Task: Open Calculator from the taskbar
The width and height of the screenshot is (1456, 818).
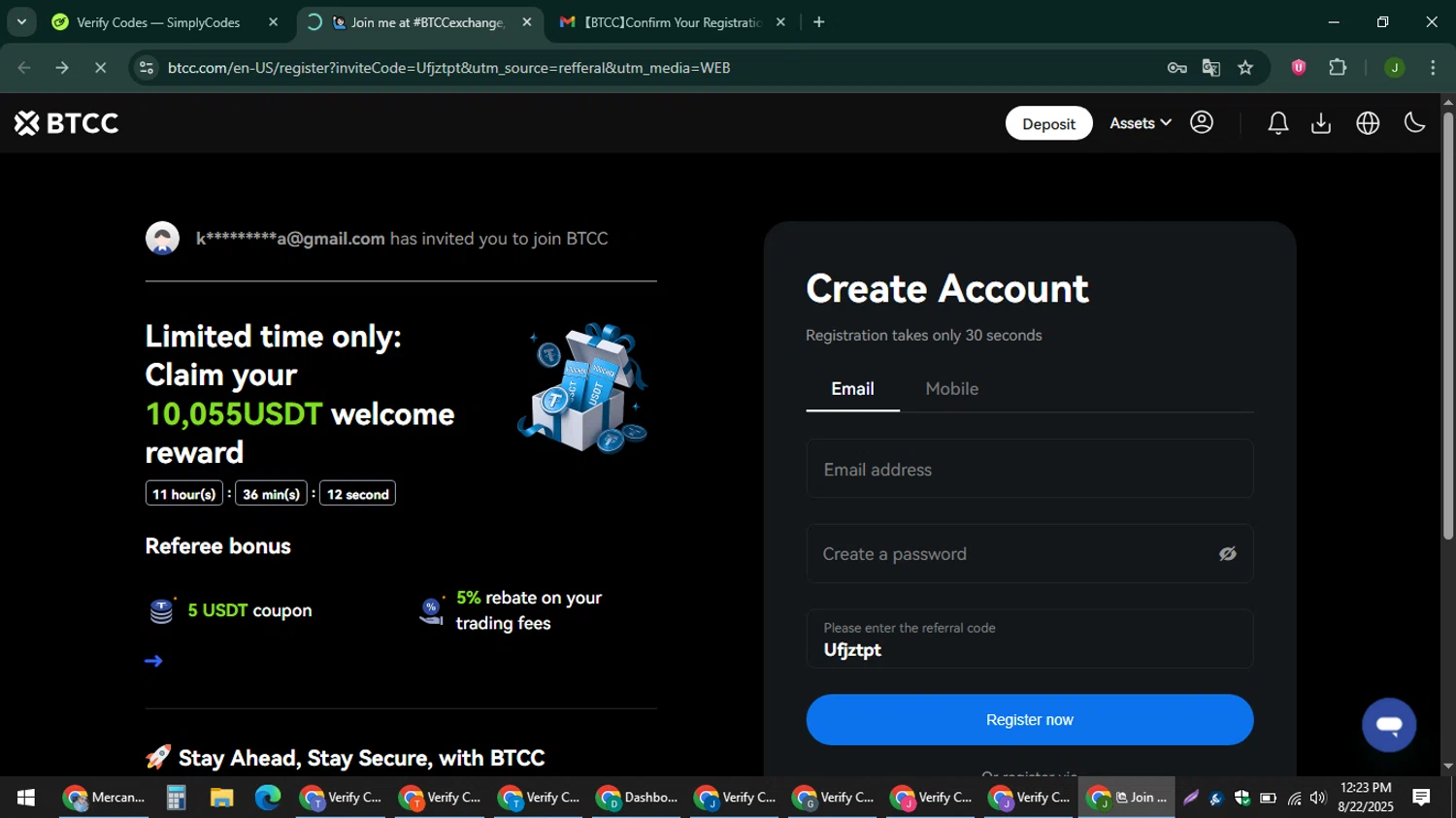Action: [175, 798]
